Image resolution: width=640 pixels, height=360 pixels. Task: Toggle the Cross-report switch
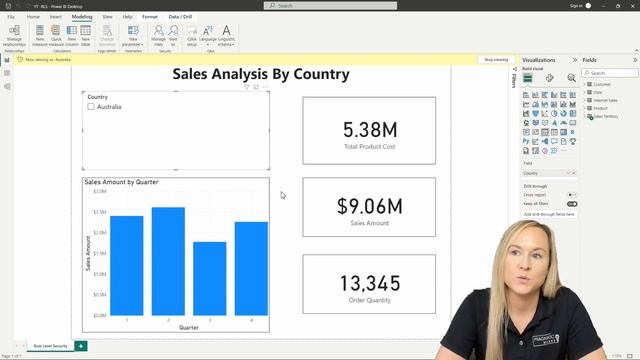(x=572, y=195)
